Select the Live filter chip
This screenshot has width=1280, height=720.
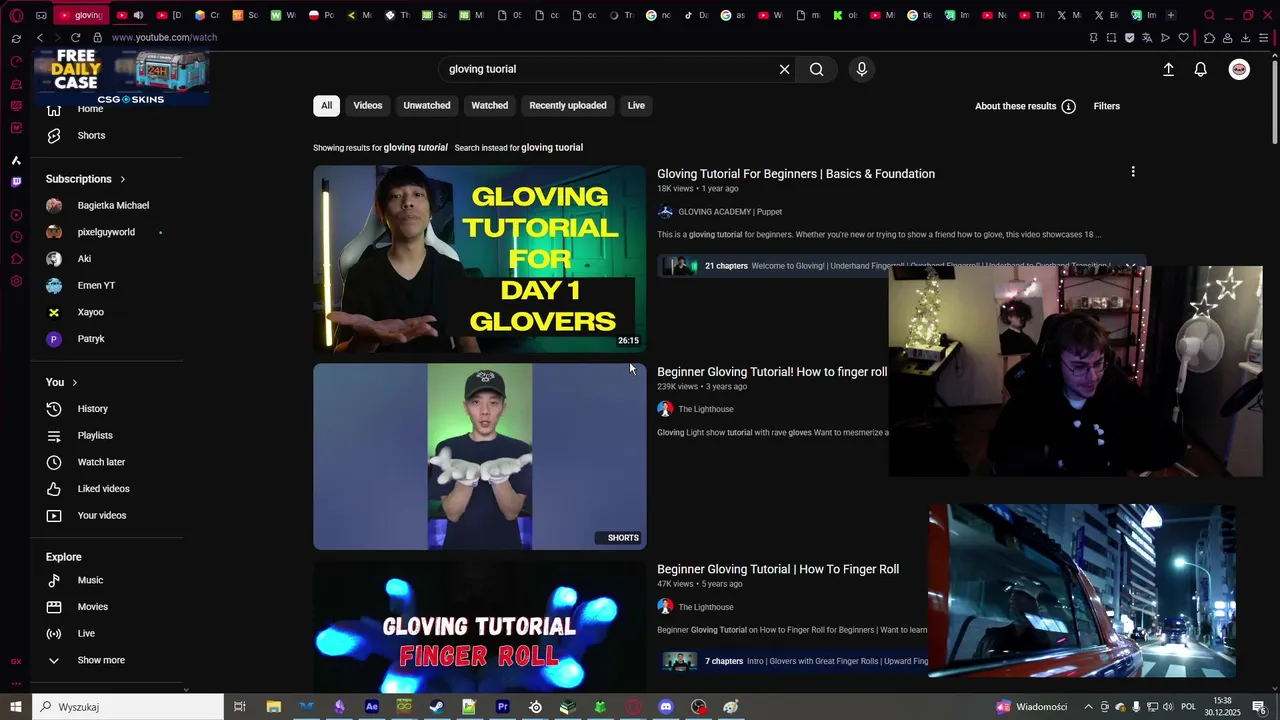coord(636,105)
